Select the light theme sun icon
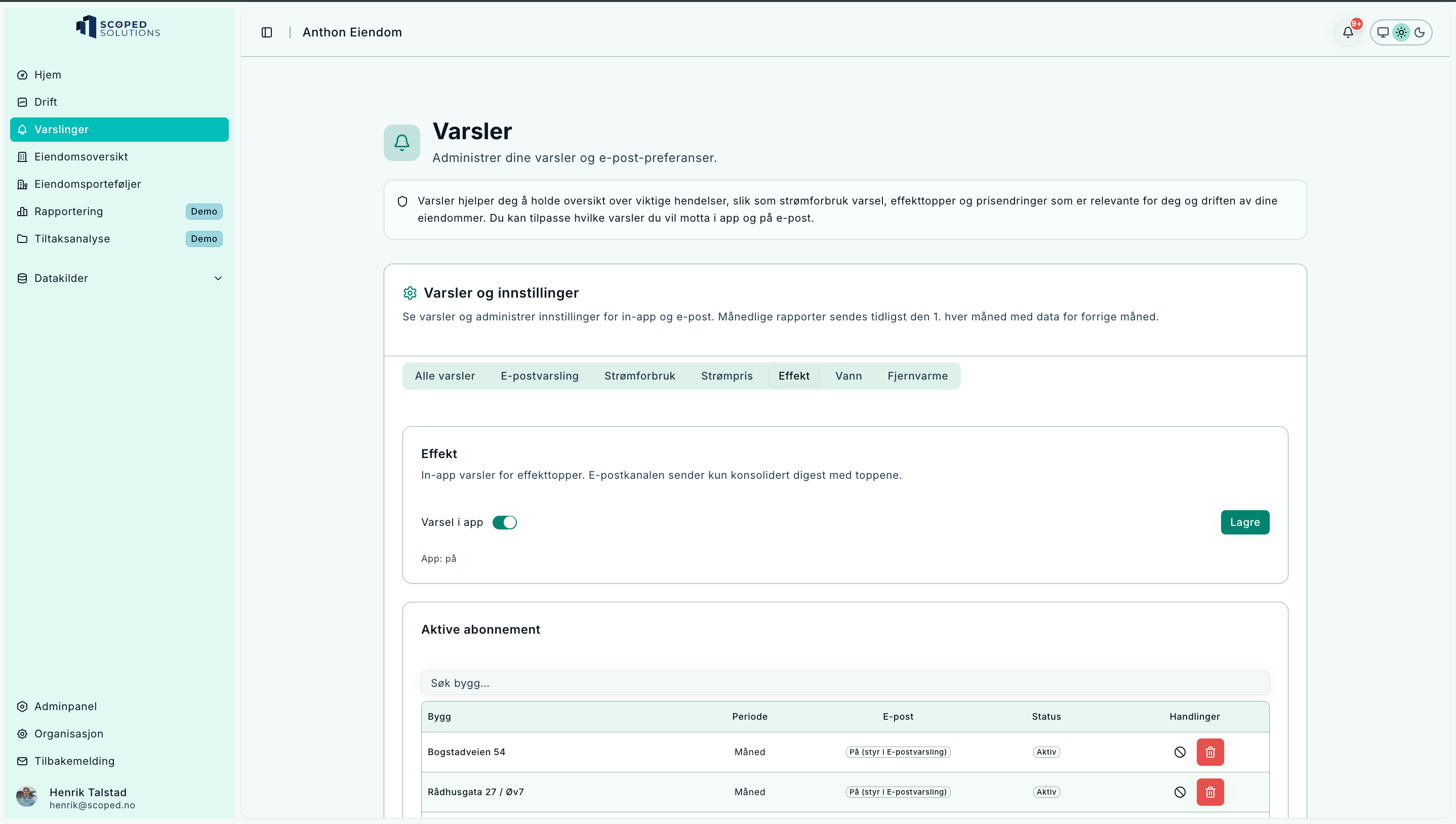The width and height of the screenshot is (1456, 824). click(x=1401, y=32)
